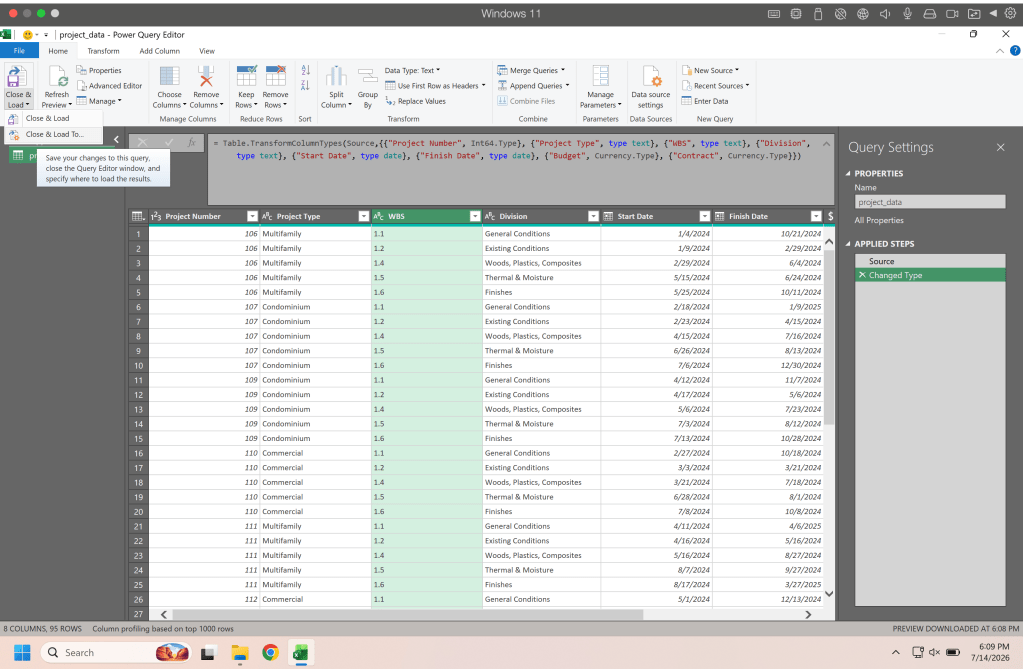The height and width of the screenshot is (669, 1023).
Task: Open File Explorer from the taskbar
Action: pyautogui.click(x=239, y=652)
